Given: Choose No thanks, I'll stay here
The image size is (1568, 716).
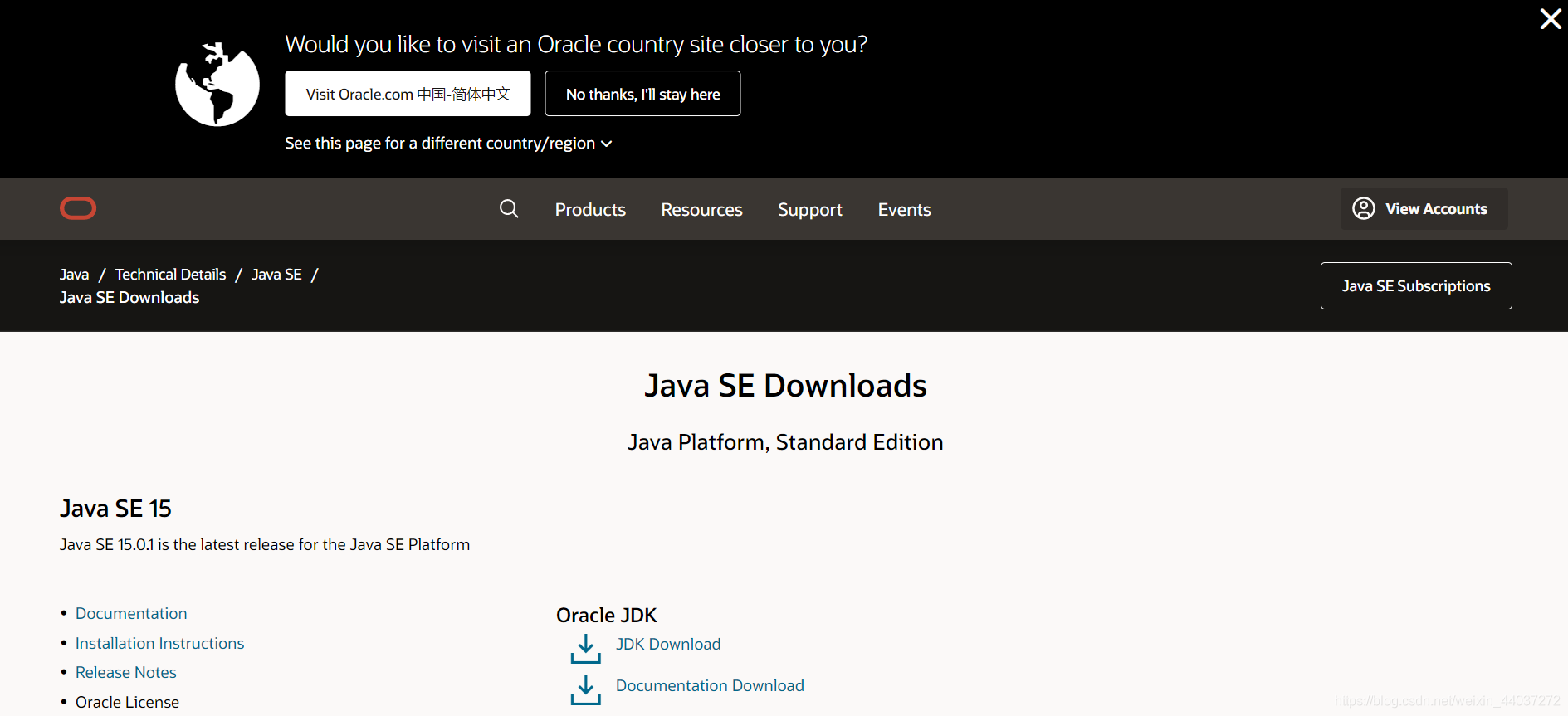Looking at the screenshot, I should pyautogui.click(x=642, y=94).
